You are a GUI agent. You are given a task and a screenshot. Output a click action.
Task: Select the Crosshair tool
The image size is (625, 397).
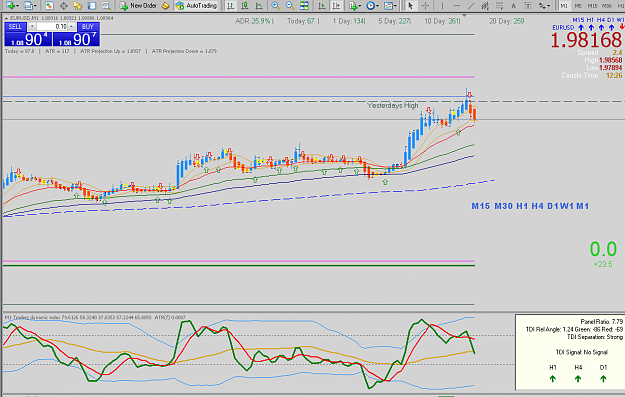click(425, 6)
